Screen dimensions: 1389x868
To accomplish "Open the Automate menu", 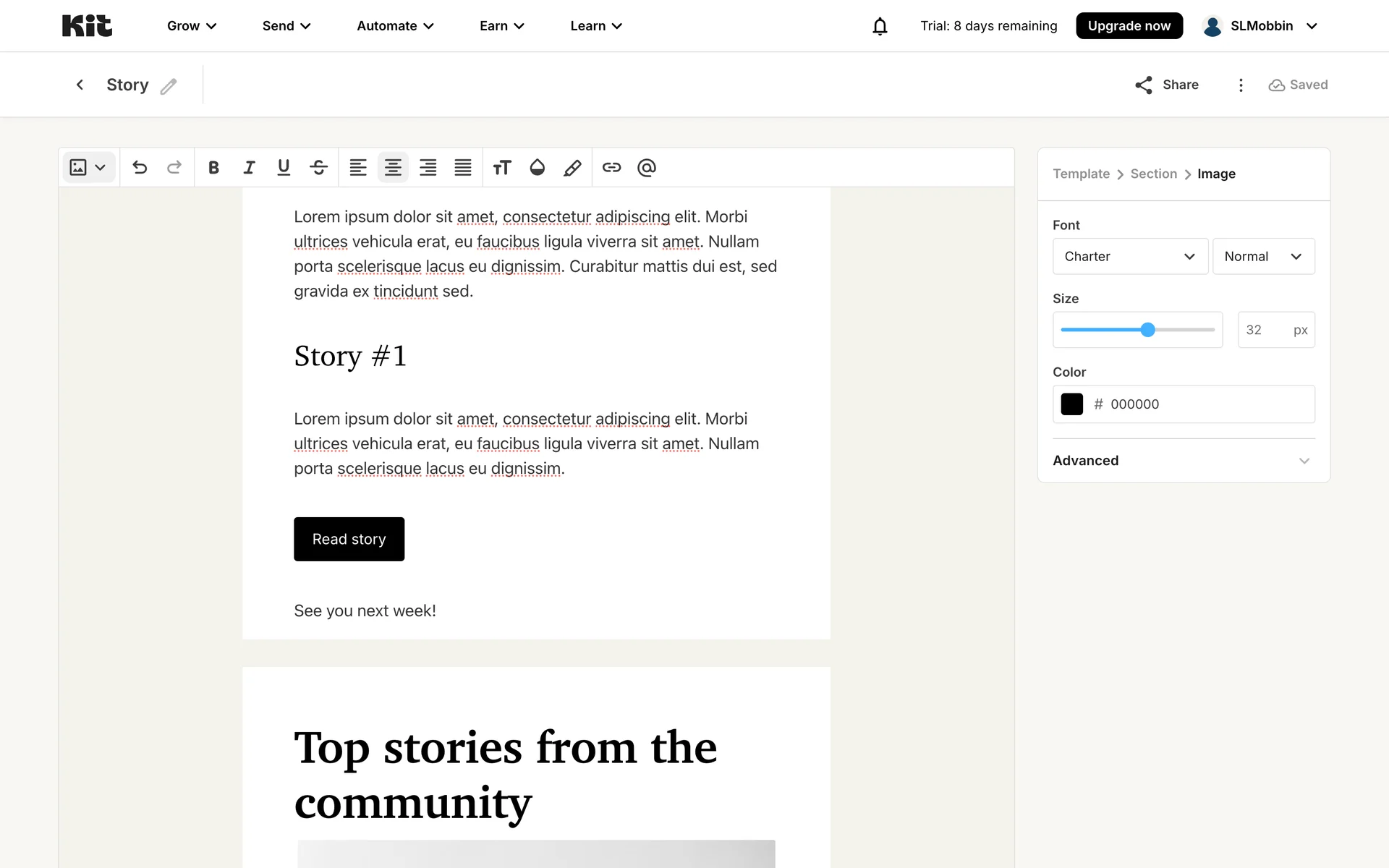I will [395, 26].
